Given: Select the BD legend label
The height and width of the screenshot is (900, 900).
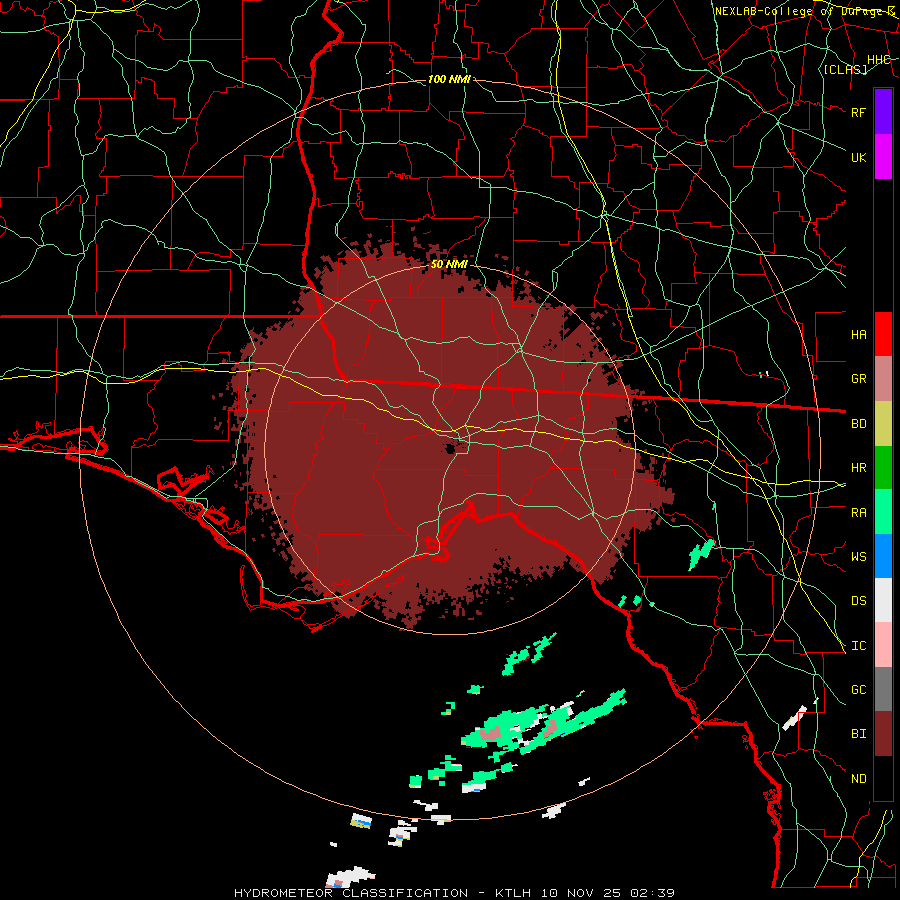Looking at the screenshot, I should tap(858, 424).
